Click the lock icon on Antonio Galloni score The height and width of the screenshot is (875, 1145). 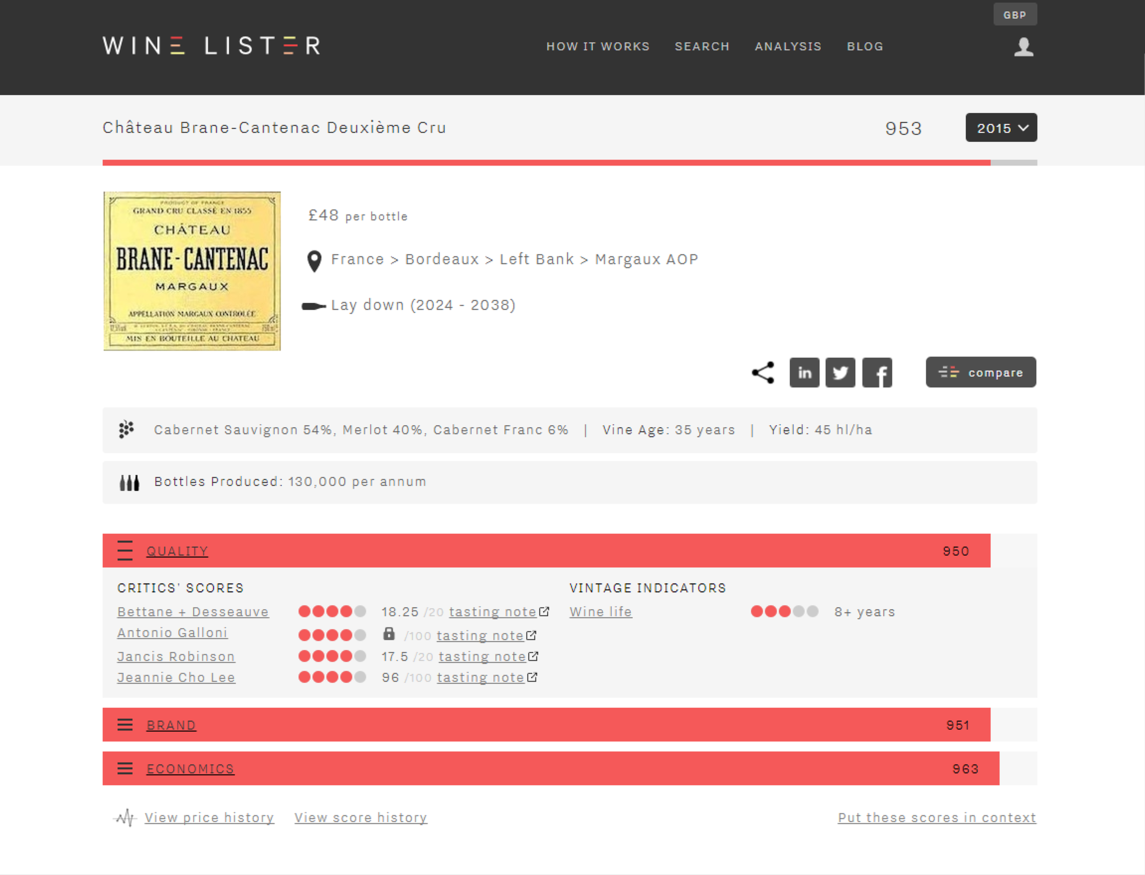pos(388,634)
